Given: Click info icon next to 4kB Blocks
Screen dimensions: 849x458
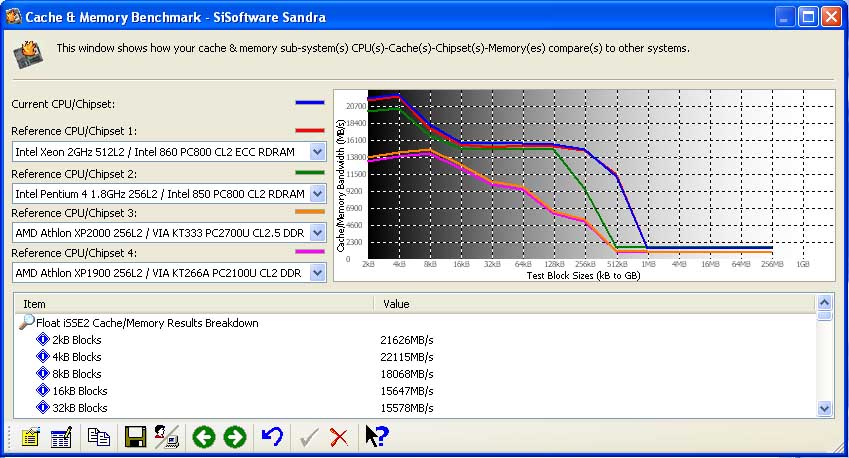Looking at the screenshot, I should (x=43, y=356).
